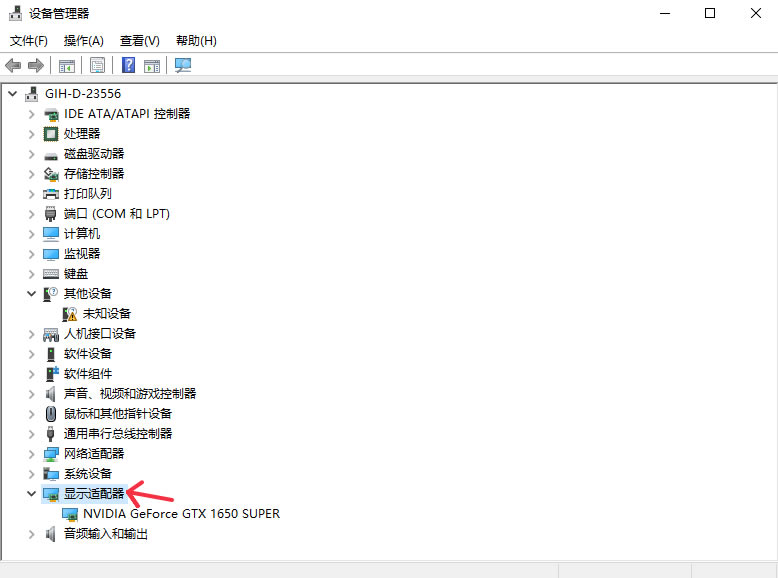This screenshot has width=778, height=578.
Task: Select the GIH-D-23556 computer name
Action: pyautogui.click(x=83, y=94)
